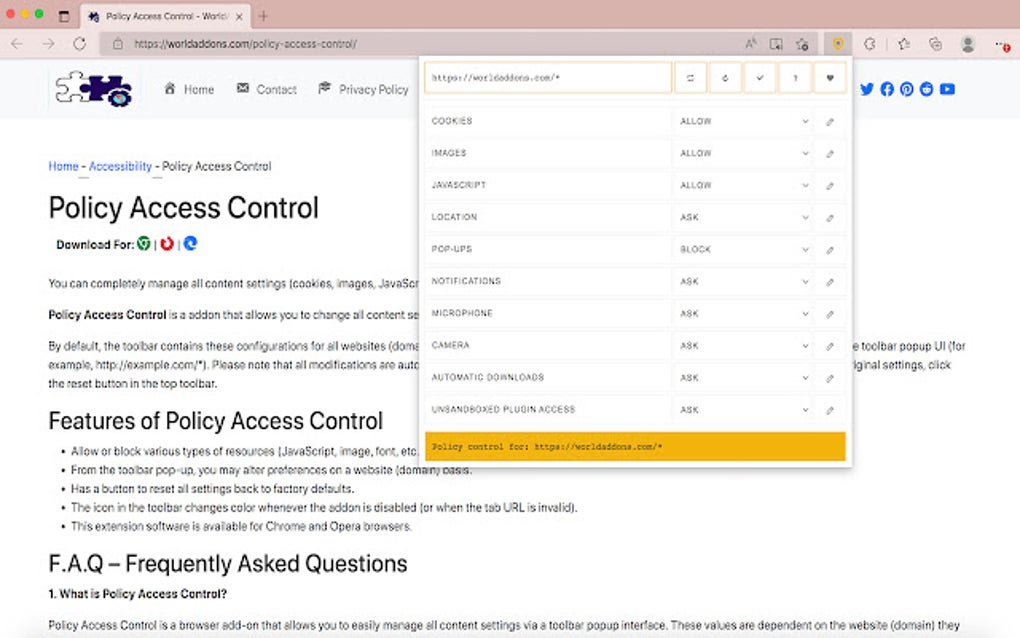The width and height of the screenshot is (1020, 638).
Task: Open the browser Settings and more menu
Action: (x=1002, y=45)
